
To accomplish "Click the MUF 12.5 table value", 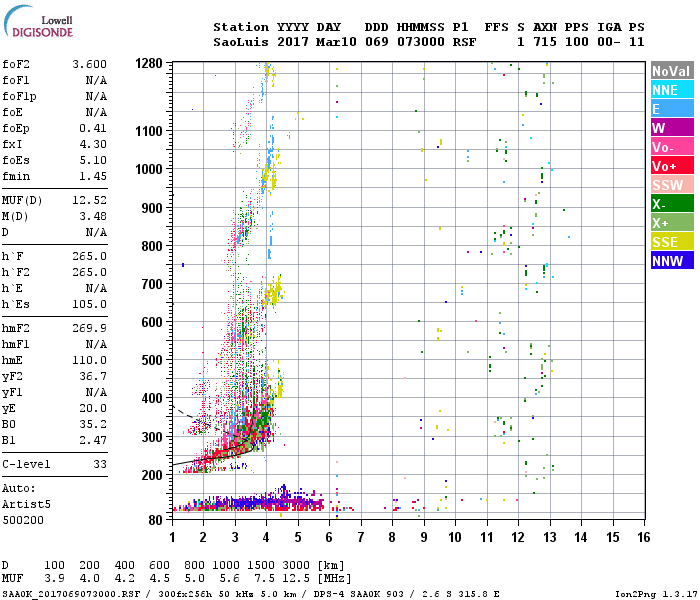I will click(x=296, y=579).
